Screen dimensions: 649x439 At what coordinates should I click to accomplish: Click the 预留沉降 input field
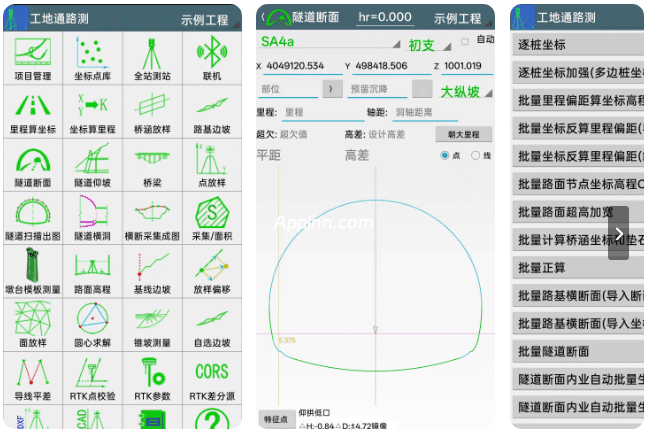coord(377,89)
